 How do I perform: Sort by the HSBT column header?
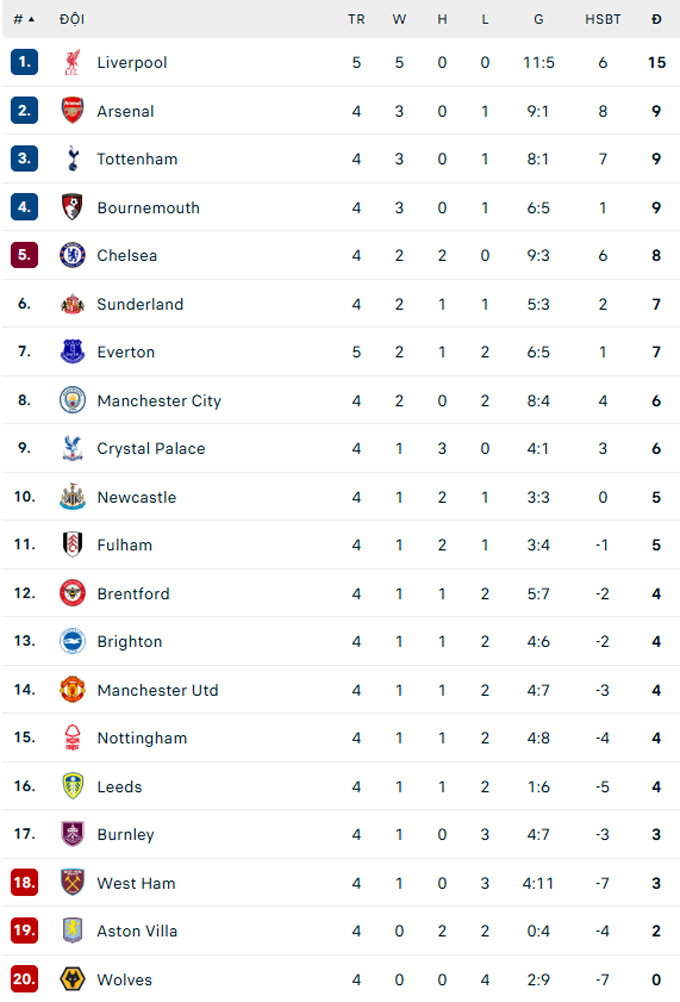pos(602,19)
